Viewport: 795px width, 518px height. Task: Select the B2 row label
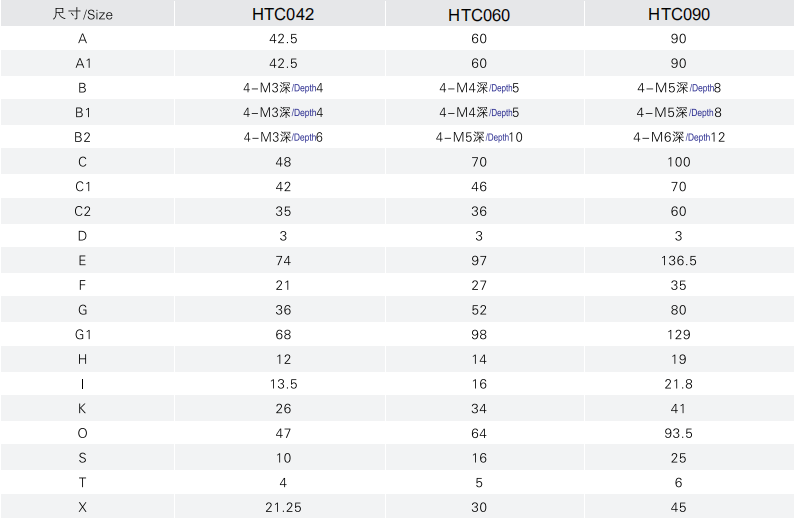point(82,137)
